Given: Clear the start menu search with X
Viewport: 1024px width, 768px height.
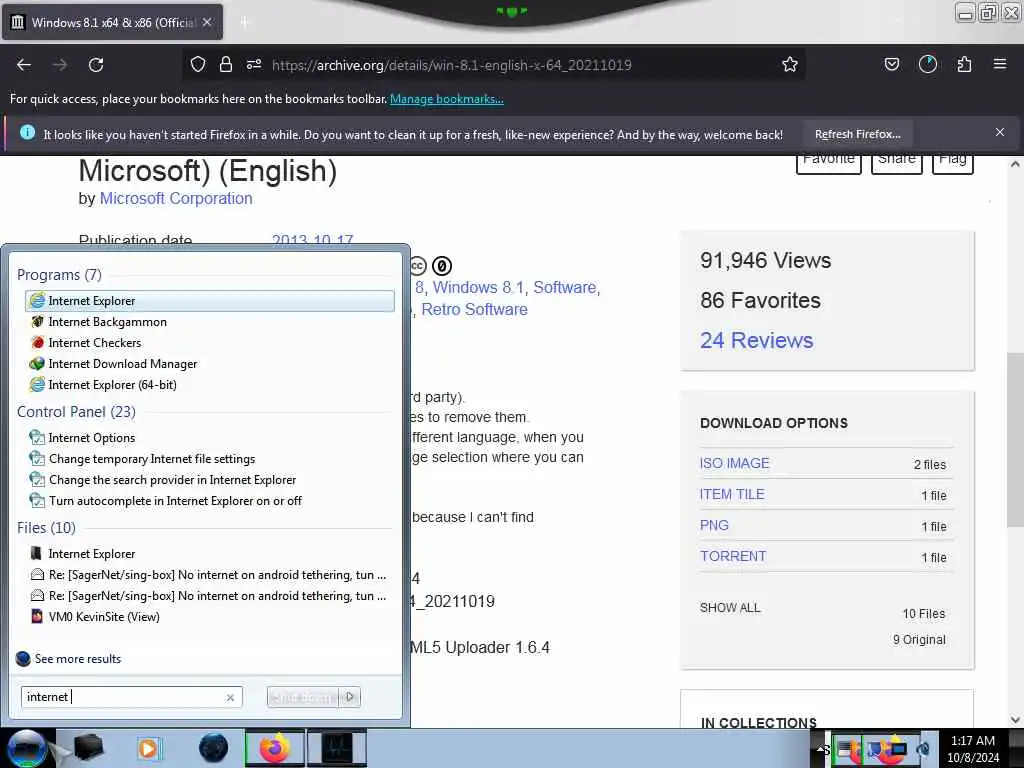Looking at the screenshot, I should [230, 697].
